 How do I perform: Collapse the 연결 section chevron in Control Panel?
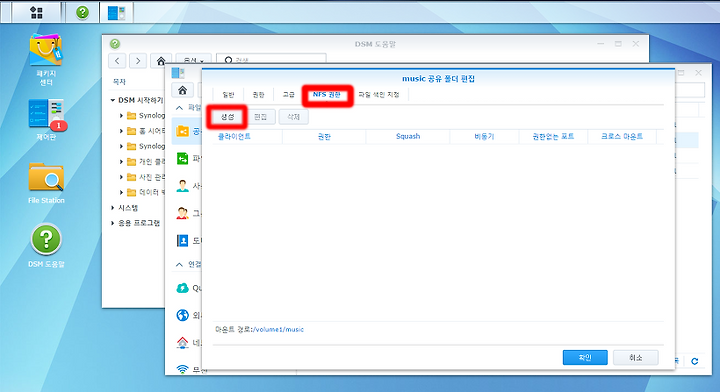click(180, 264)
